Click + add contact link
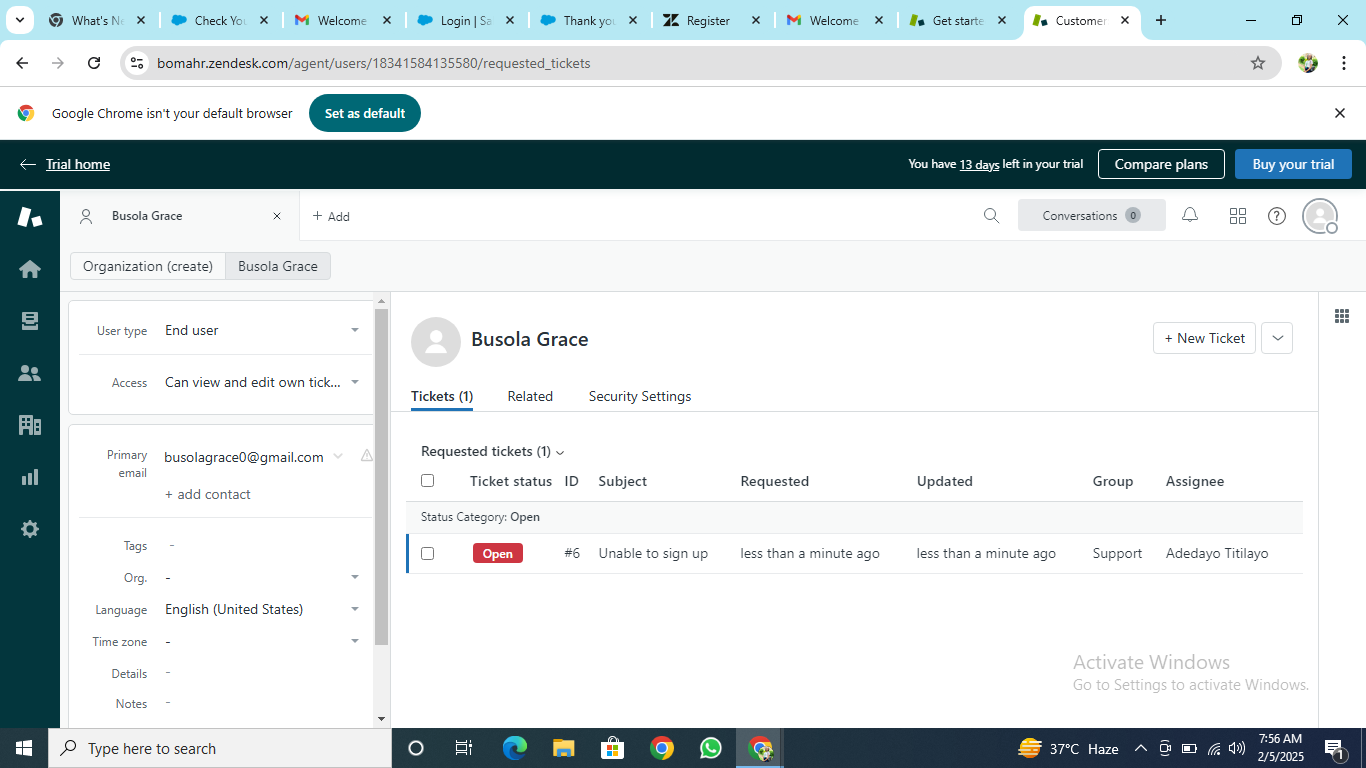The width and height of the screenshot is (1366, 768). (x=208, y=494)
